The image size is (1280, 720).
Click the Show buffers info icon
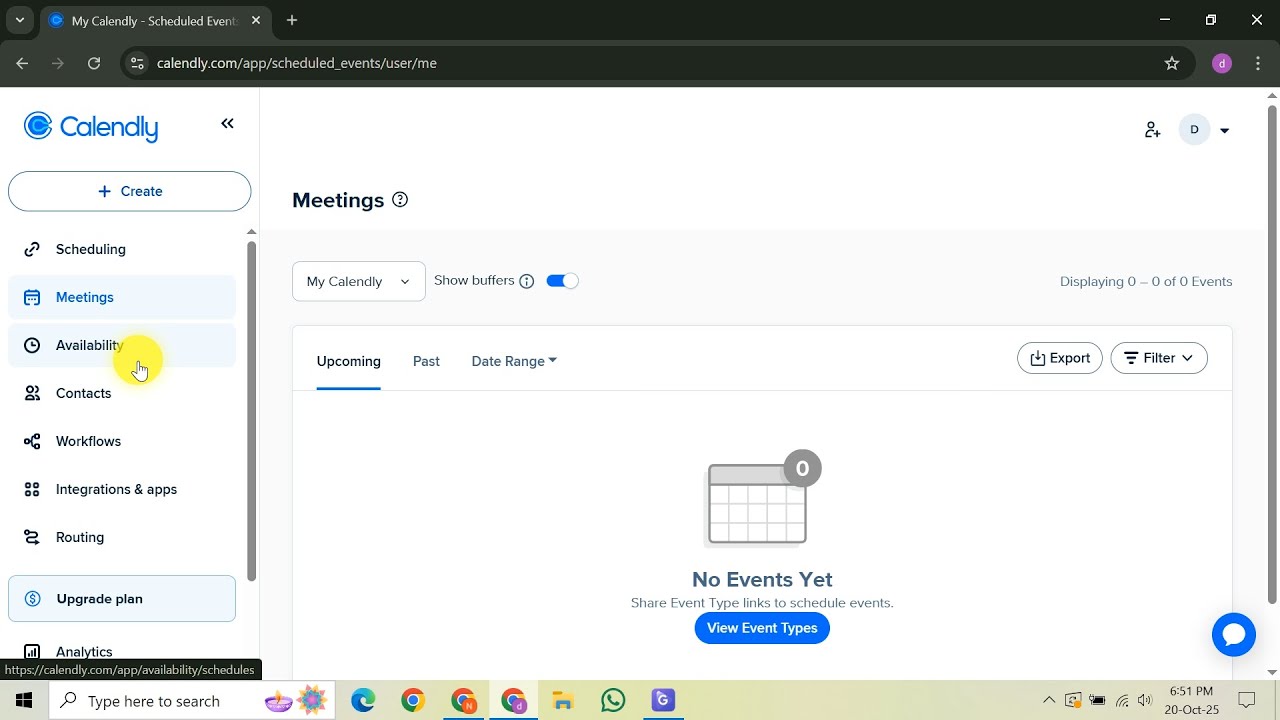(527, 281)
